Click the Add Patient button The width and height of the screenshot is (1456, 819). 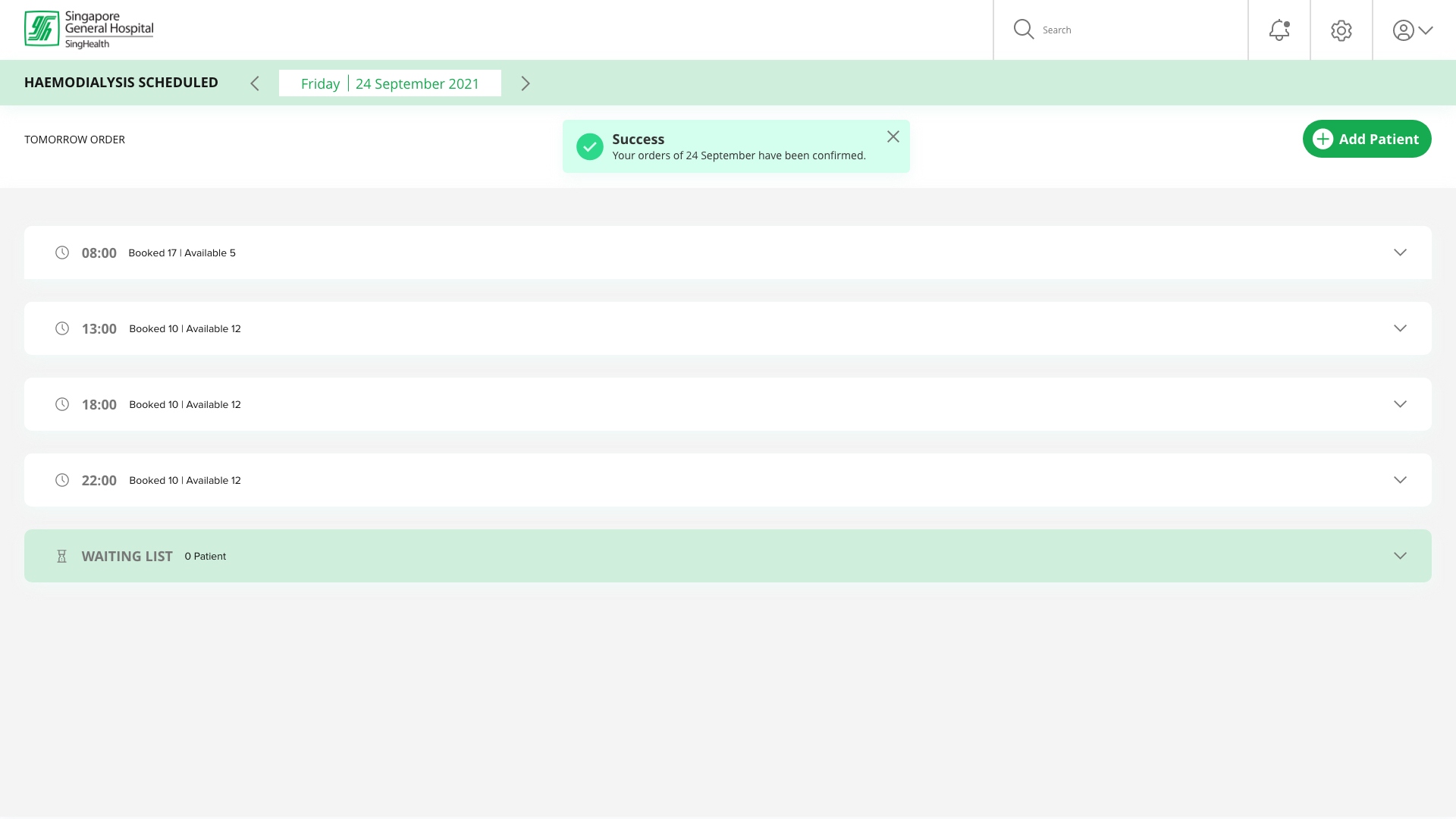1367,139
